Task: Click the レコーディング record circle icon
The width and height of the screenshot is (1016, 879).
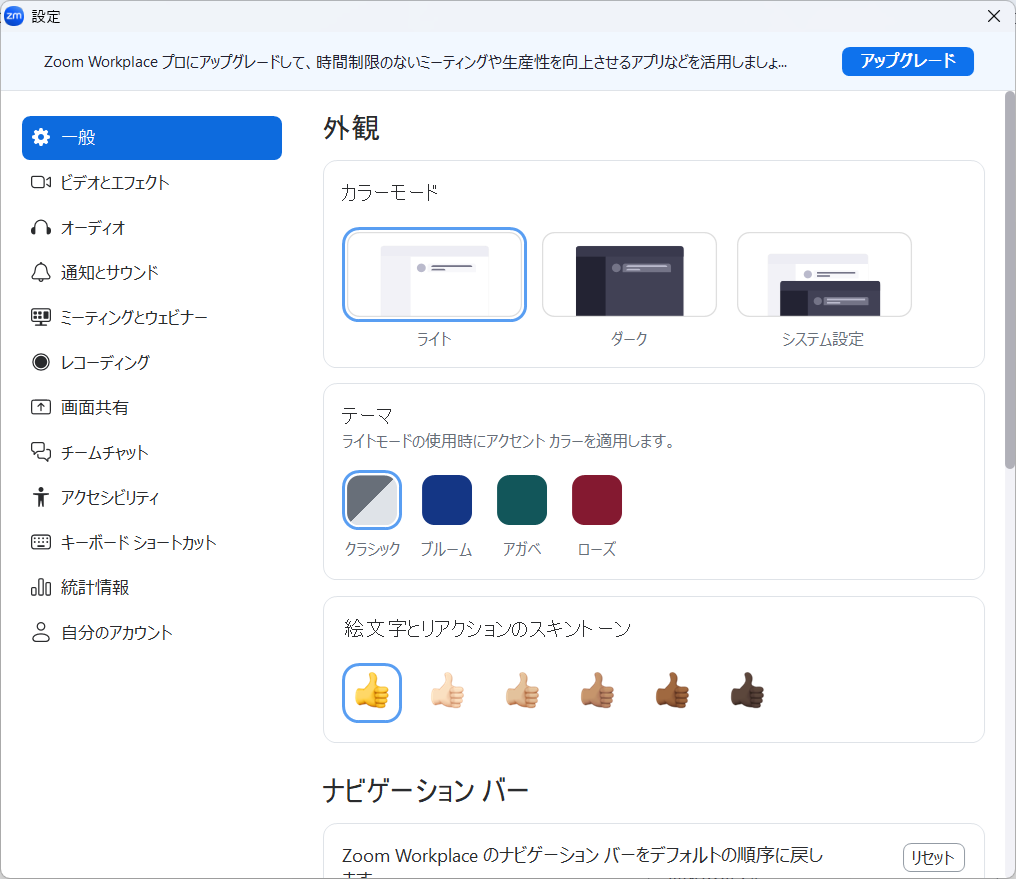Action: pyautogui.click(x=41, y=362)
